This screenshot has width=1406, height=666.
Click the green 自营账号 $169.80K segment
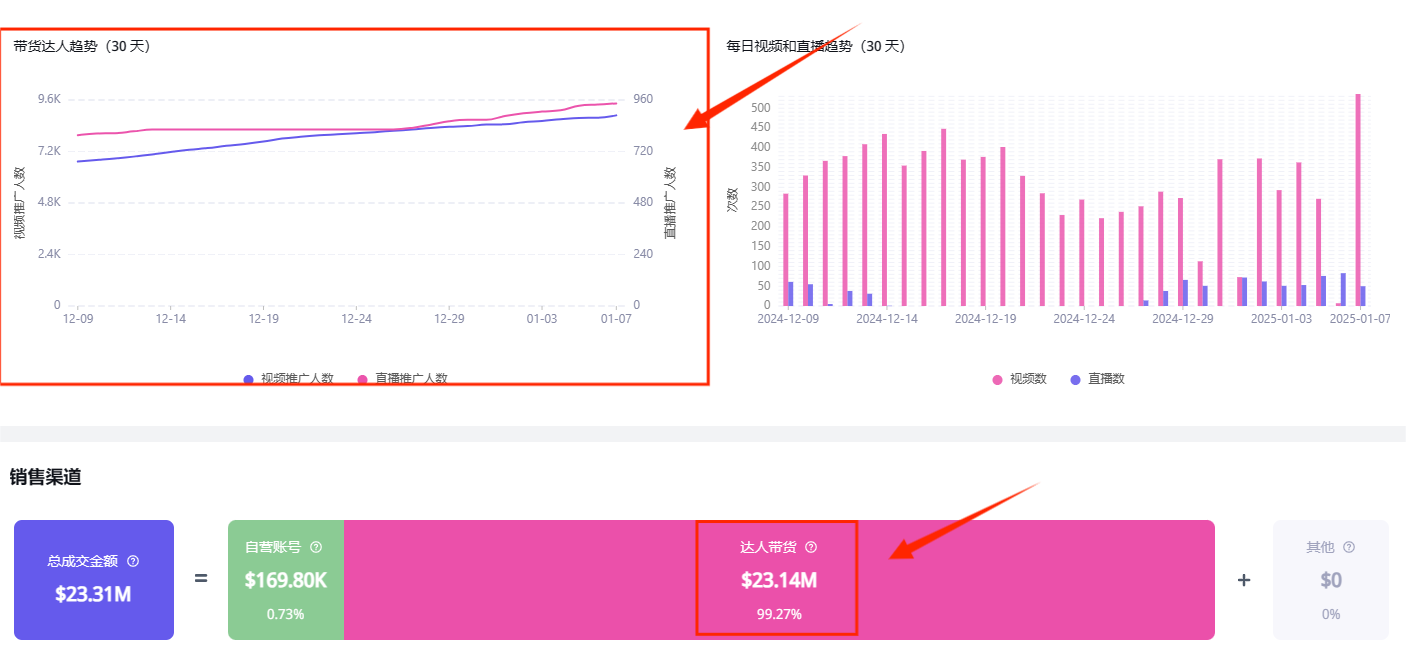pyautogui.click(x=286, y=580)
